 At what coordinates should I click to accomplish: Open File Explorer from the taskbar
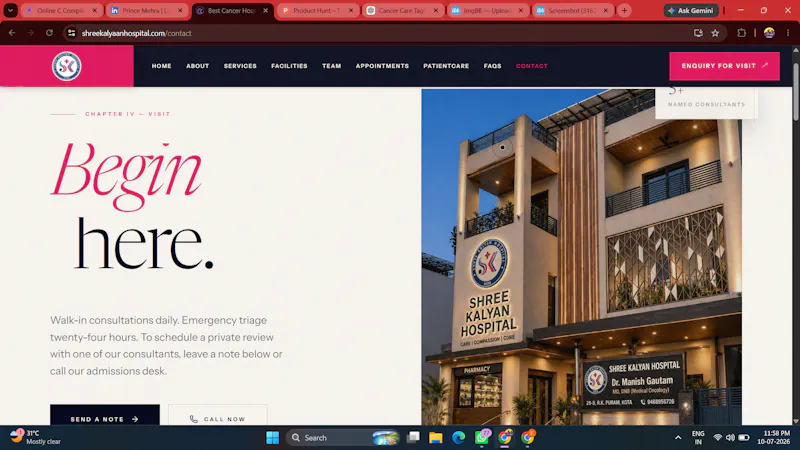coord(435,438)
